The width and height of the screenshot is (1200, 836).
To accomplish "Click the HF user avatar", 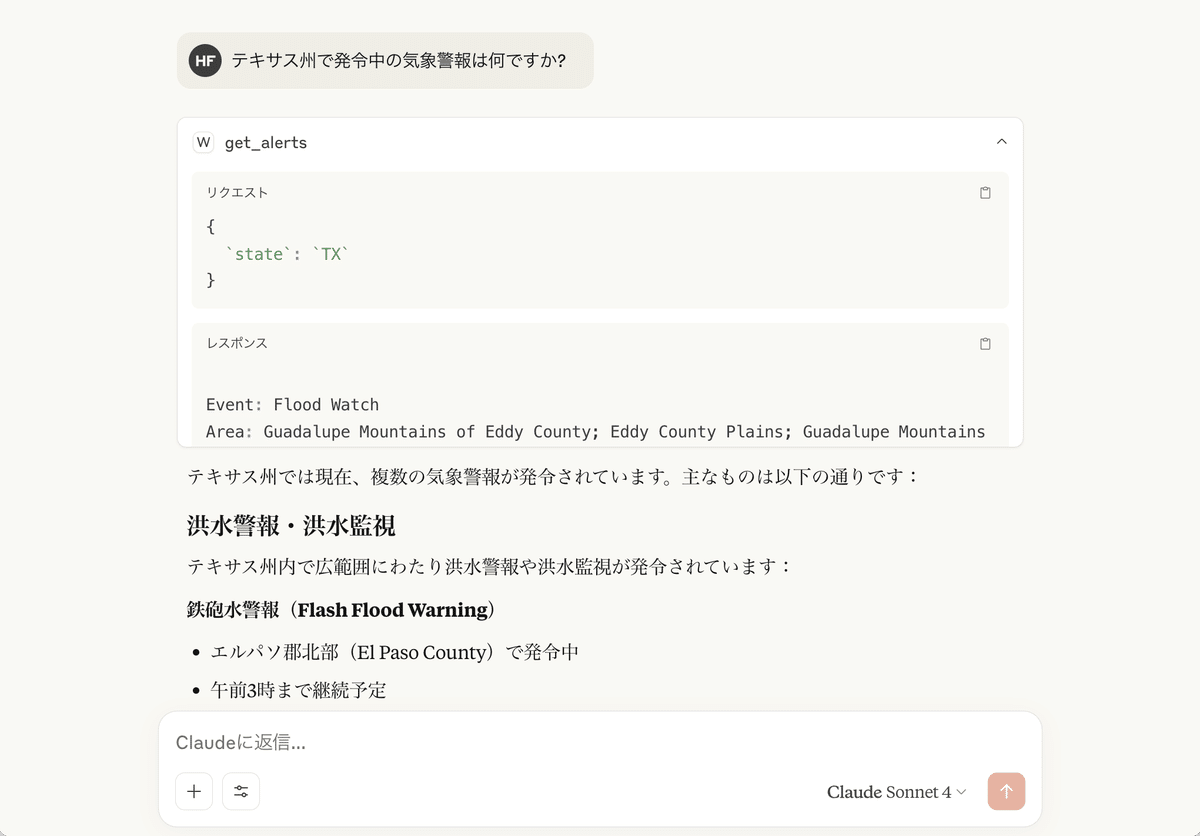I will (x=204, y=60).
